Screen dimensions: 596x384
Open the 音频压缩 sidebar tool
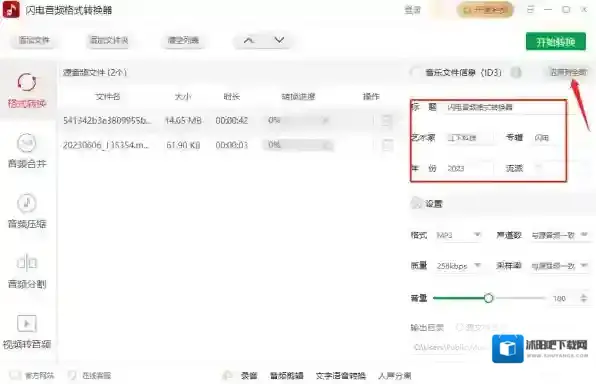pyautogui.click(x=27, y=211)
